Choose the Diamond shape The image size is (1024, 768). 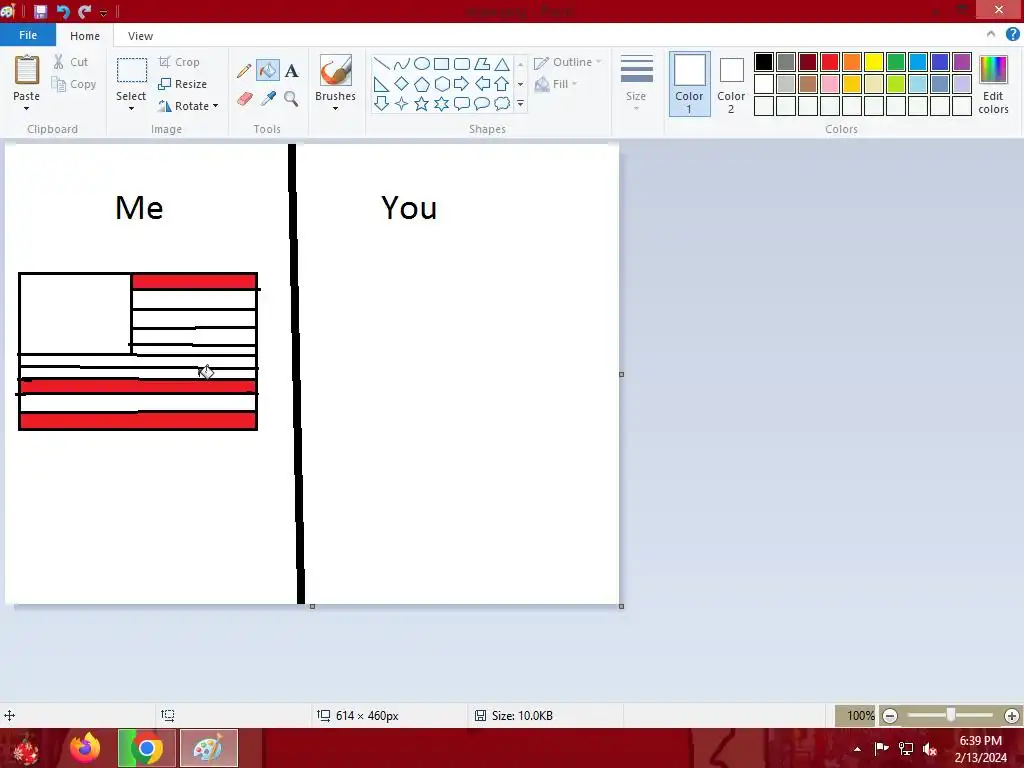pyautogui.click(x=402, y=84)
